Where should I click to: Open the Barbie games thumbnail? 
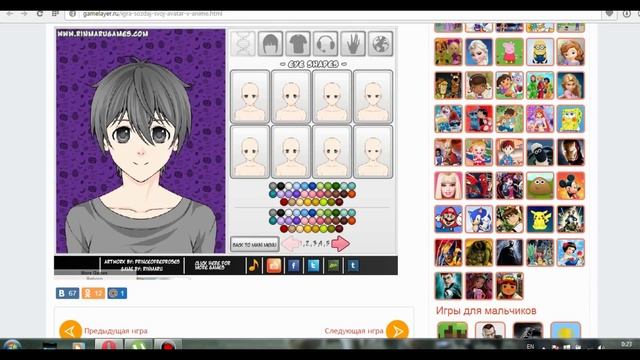pos(448,186)
